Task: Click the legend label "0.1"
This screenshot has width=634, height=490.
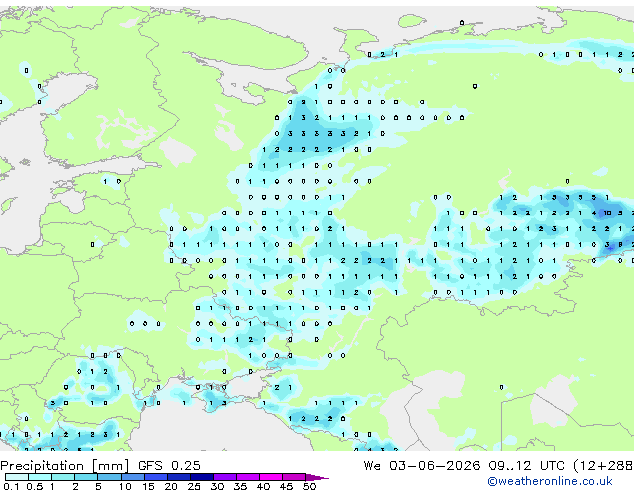Action: (11, 486)
